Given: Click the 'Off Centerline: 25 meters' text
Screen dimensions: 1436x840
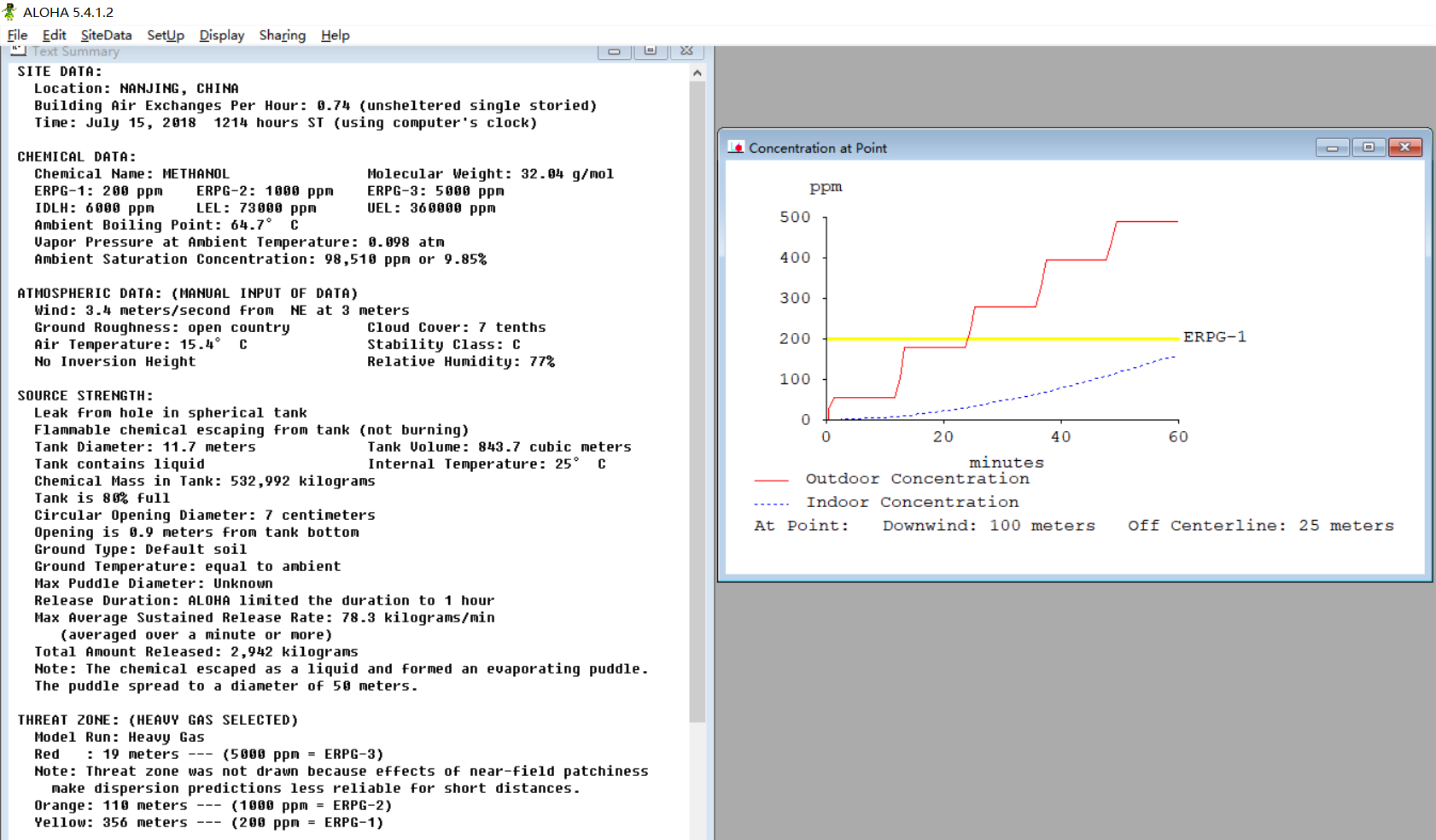Looking at the screenshot, I should tap(1260, 526).
